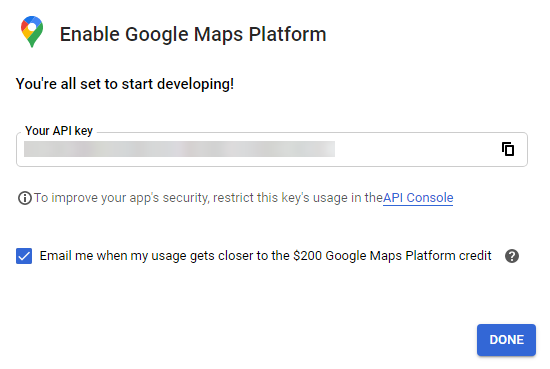Image resolution: width=550 pixels, height=369 pixels.
Task: Click the "To improve your app's security" text
Action: coord(121,198)
